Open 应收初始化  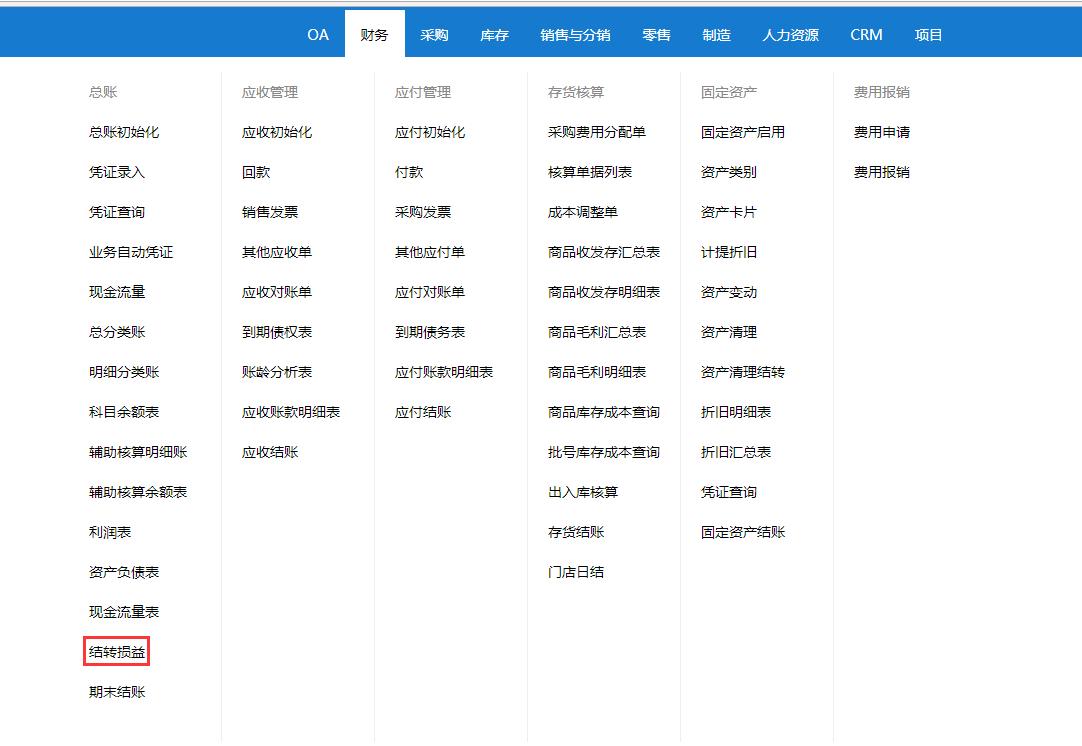[x=277, y=132]
